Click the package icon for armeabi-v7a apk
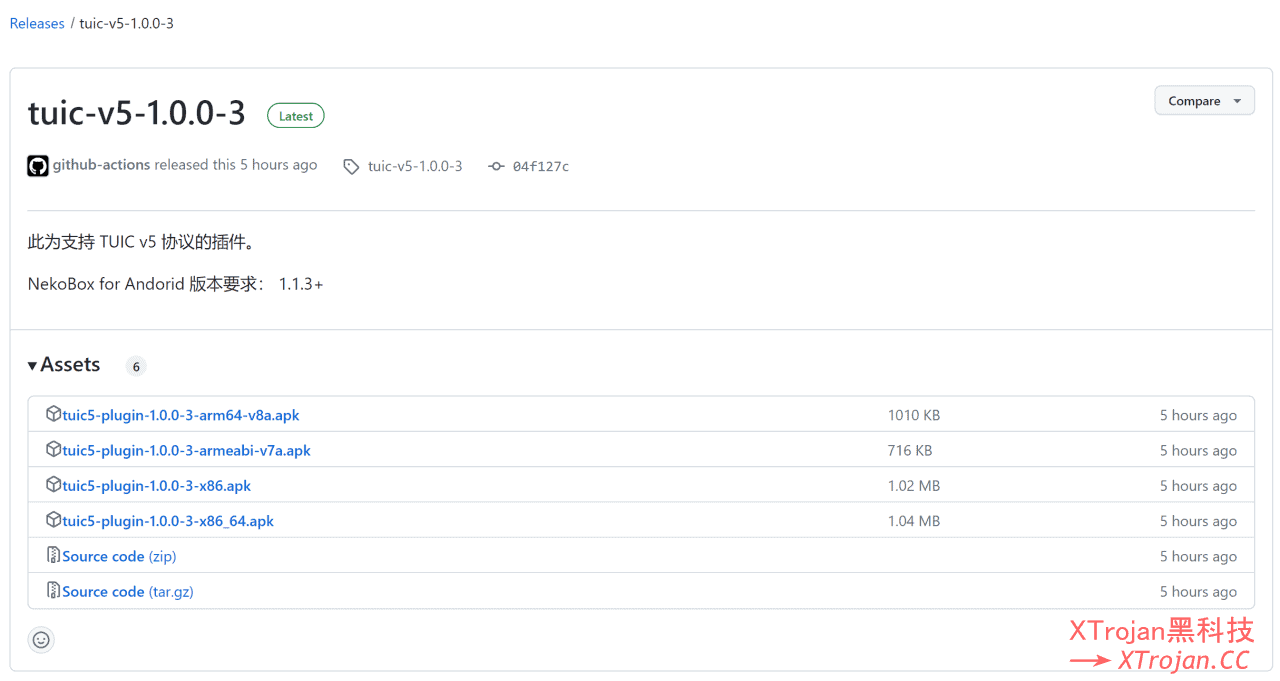The image size is (1280, 681). click(54, 450)
